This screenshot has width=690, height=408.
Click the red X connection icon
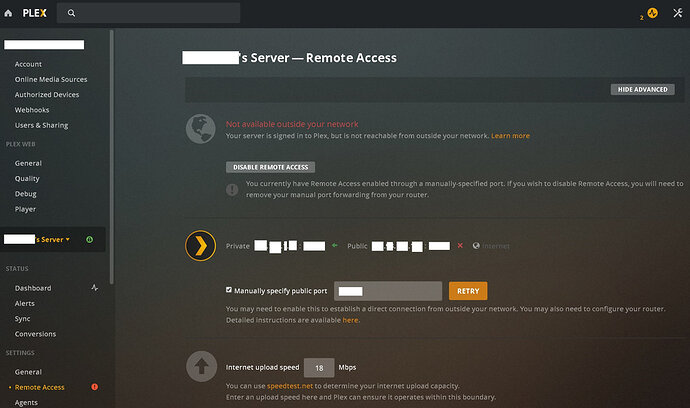click(x=460, y=246)
